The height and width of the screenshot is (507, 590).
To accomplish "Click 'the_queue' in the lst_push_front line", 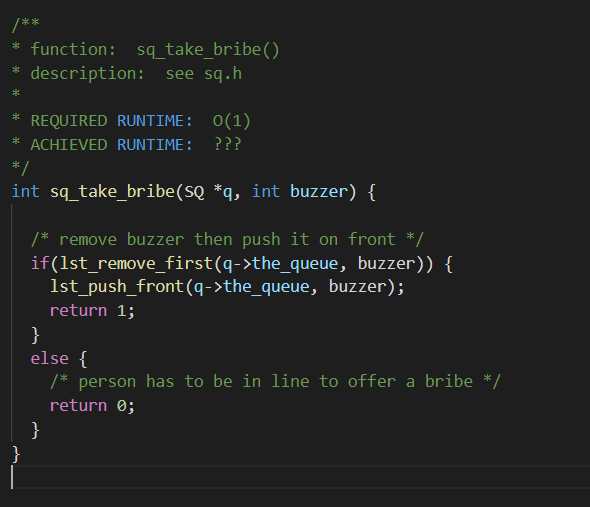I will (x=266, y=287).
